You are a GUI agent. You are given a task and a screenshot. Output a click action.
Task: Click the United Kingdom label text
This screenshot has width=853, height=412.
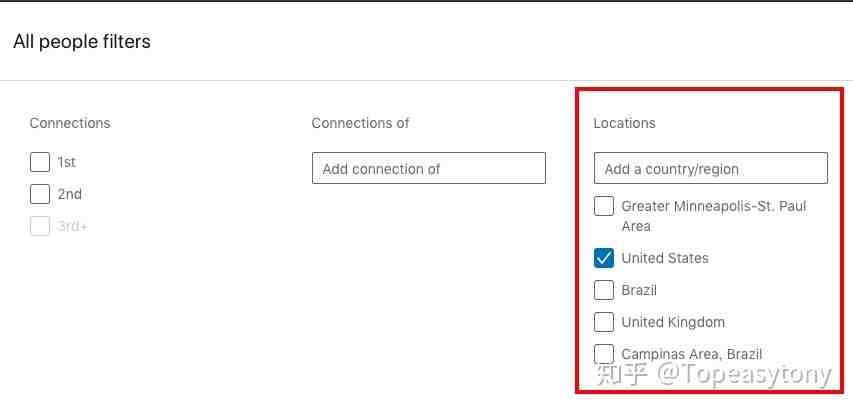click(673, 322)
